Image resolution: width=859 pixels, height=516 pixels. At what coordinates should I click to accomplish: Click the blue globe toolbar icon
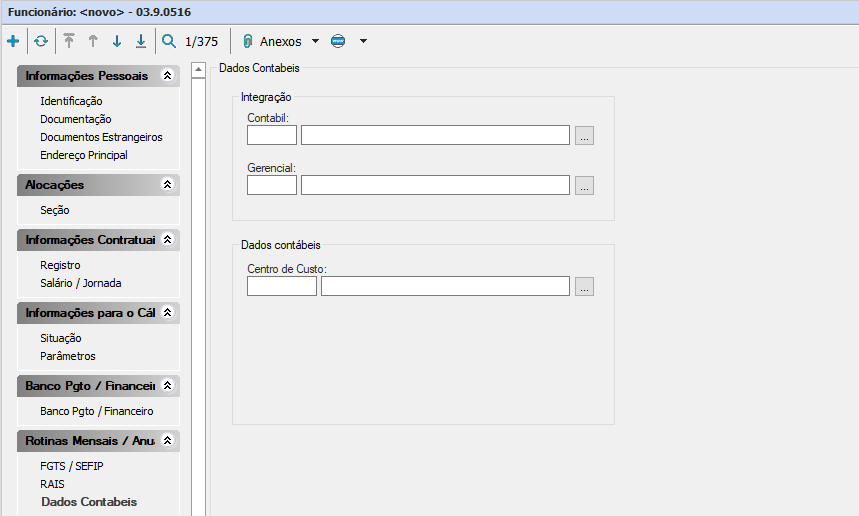click(x=338, y=42)
